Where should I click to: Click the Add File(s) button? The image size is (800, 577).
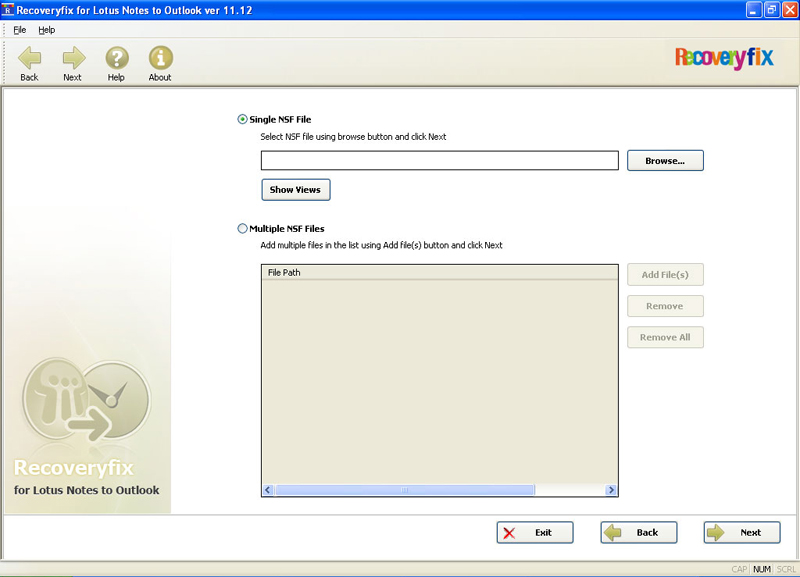[x=665, y=275]
